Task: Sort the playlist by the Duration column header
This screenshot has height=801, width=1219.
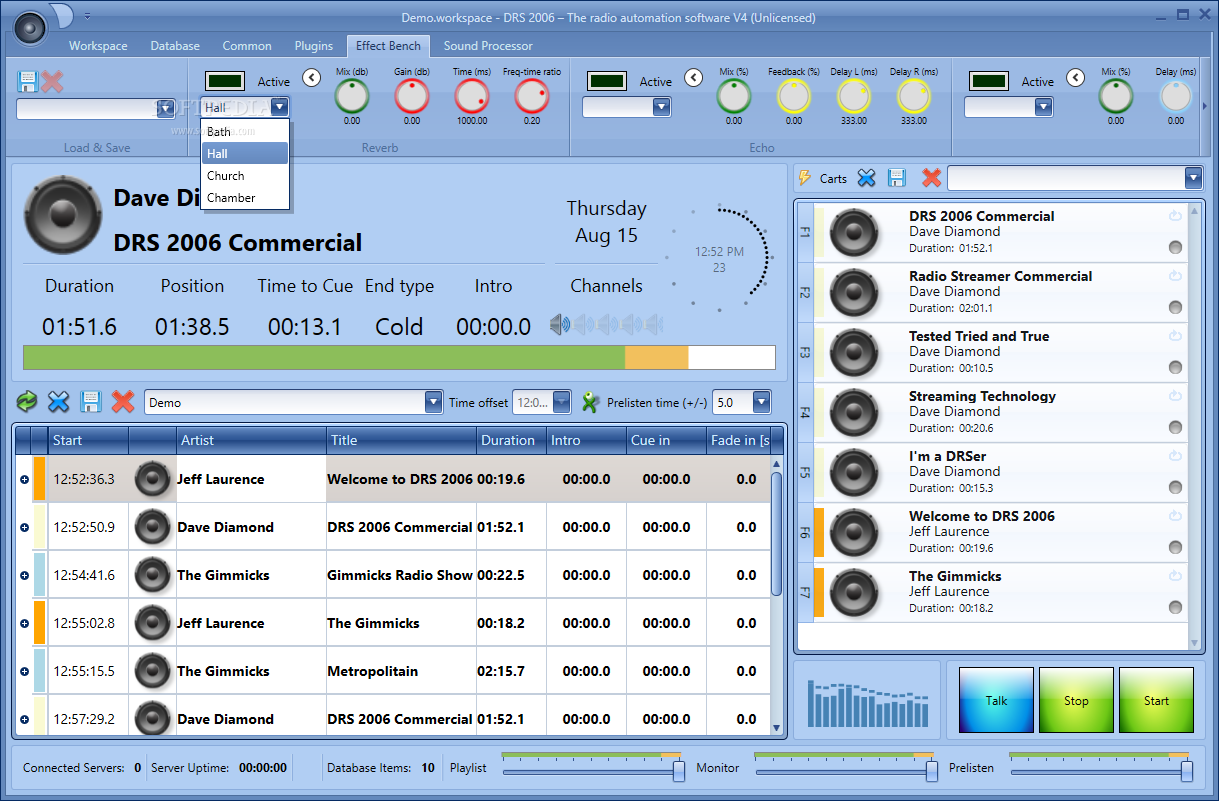Action: (x=511, y=440)
